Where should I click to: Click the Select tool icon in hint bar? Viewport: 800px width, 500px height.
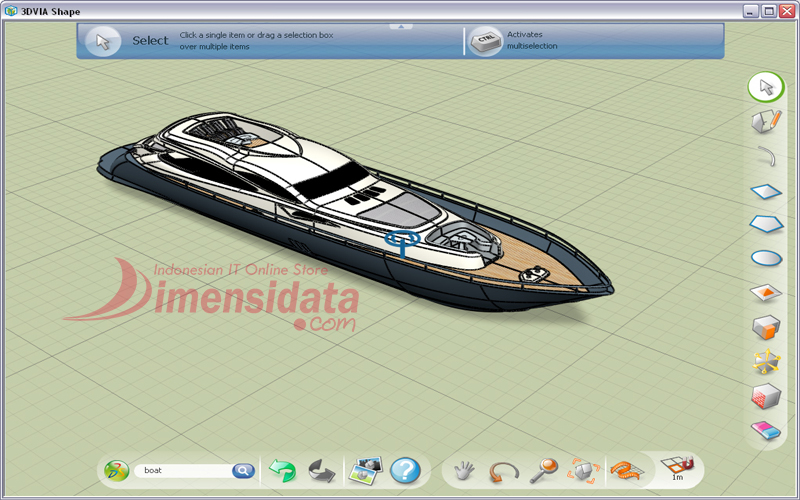click(103, 42)
